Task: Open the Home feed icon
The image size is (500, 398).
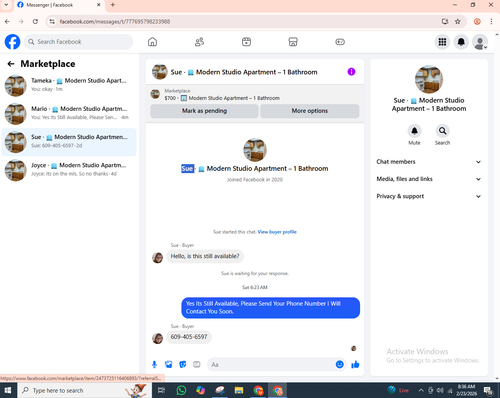Action: (152, 42)
